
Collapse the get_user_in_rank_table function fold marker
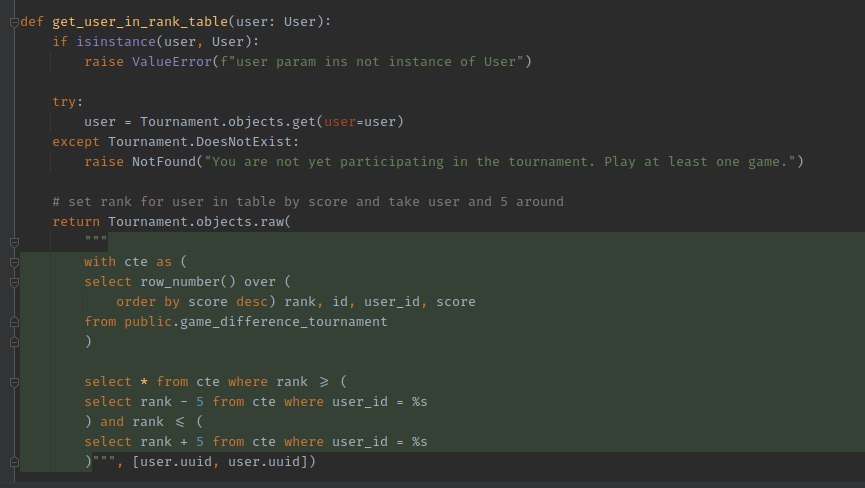pyautogui.click(x=14, y=22)
